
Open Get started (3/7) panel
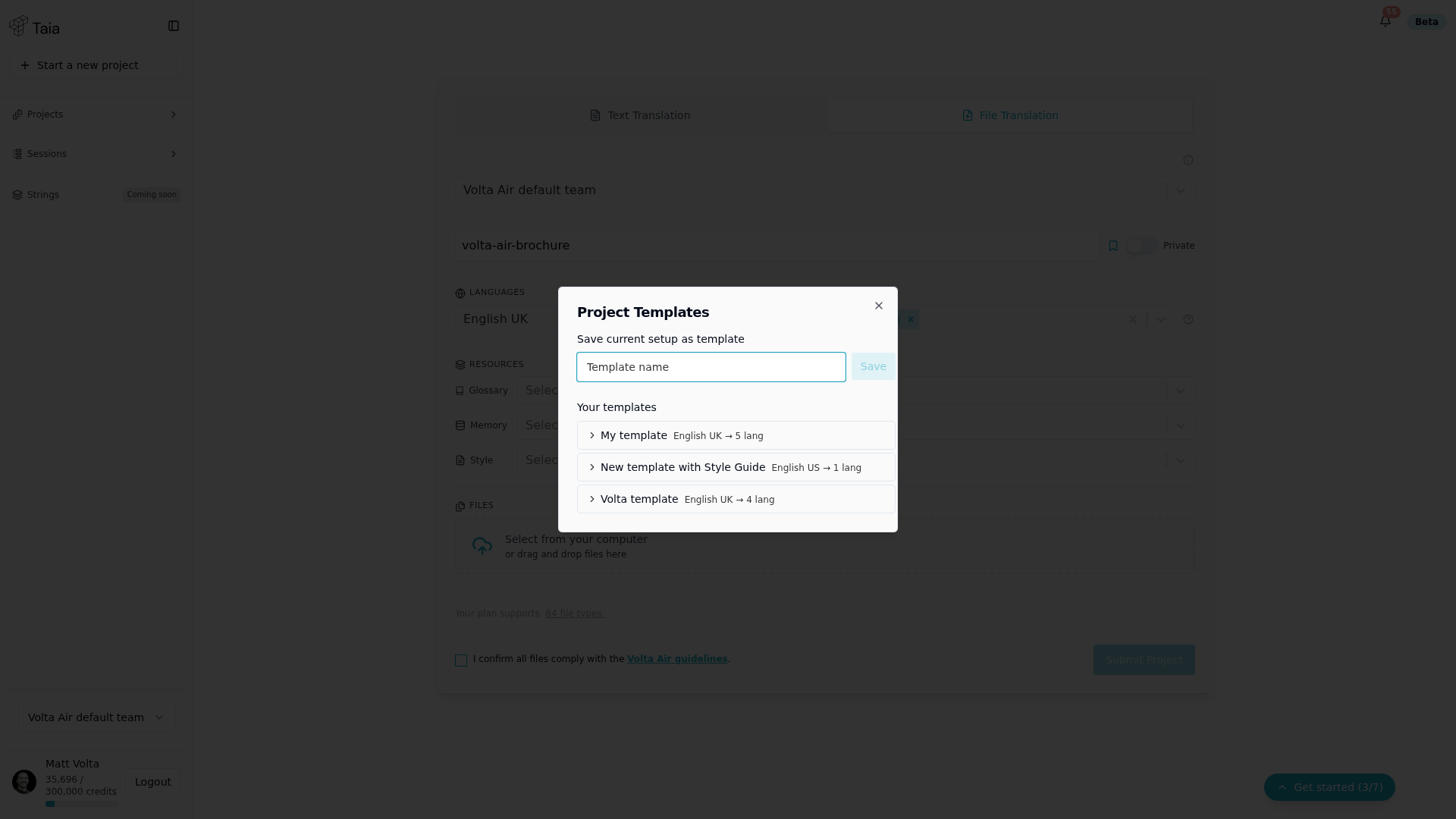click(x=1329, y=787)
